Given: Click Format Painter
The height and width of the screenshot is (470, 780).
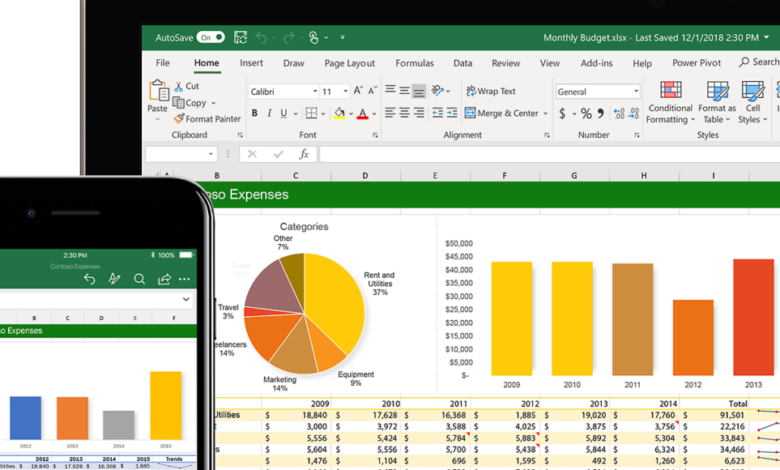Looking at the screenshot, I should click(x=207, y=119).
